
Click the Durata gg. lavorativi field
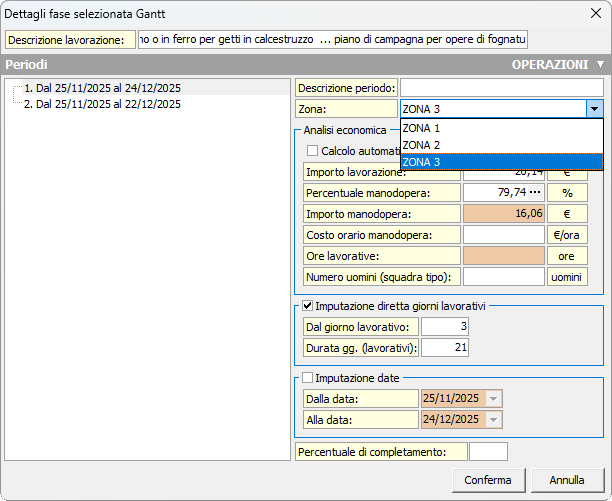[445, 347]
